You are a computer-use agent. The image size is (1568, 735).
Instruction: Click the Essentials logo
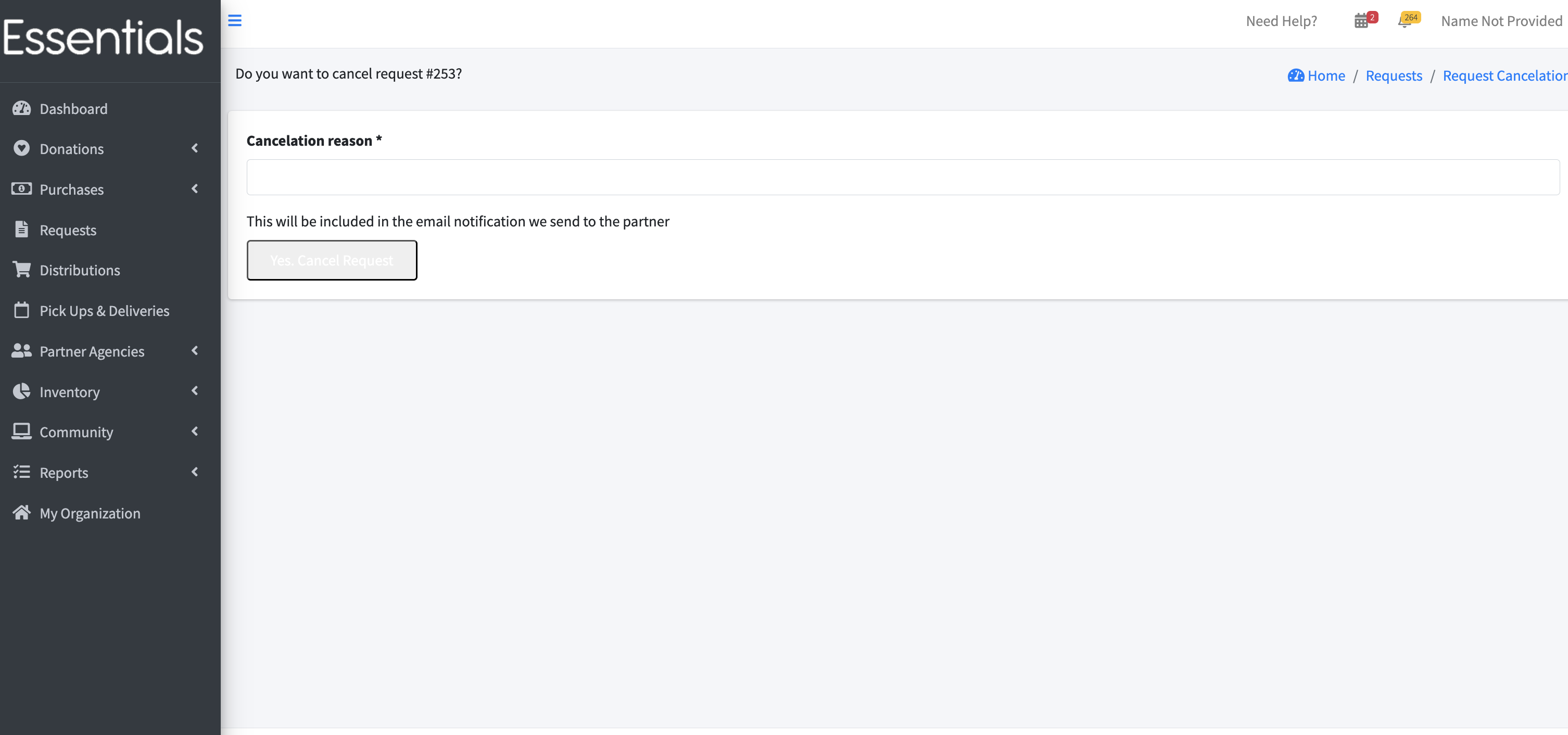(103, 37)
